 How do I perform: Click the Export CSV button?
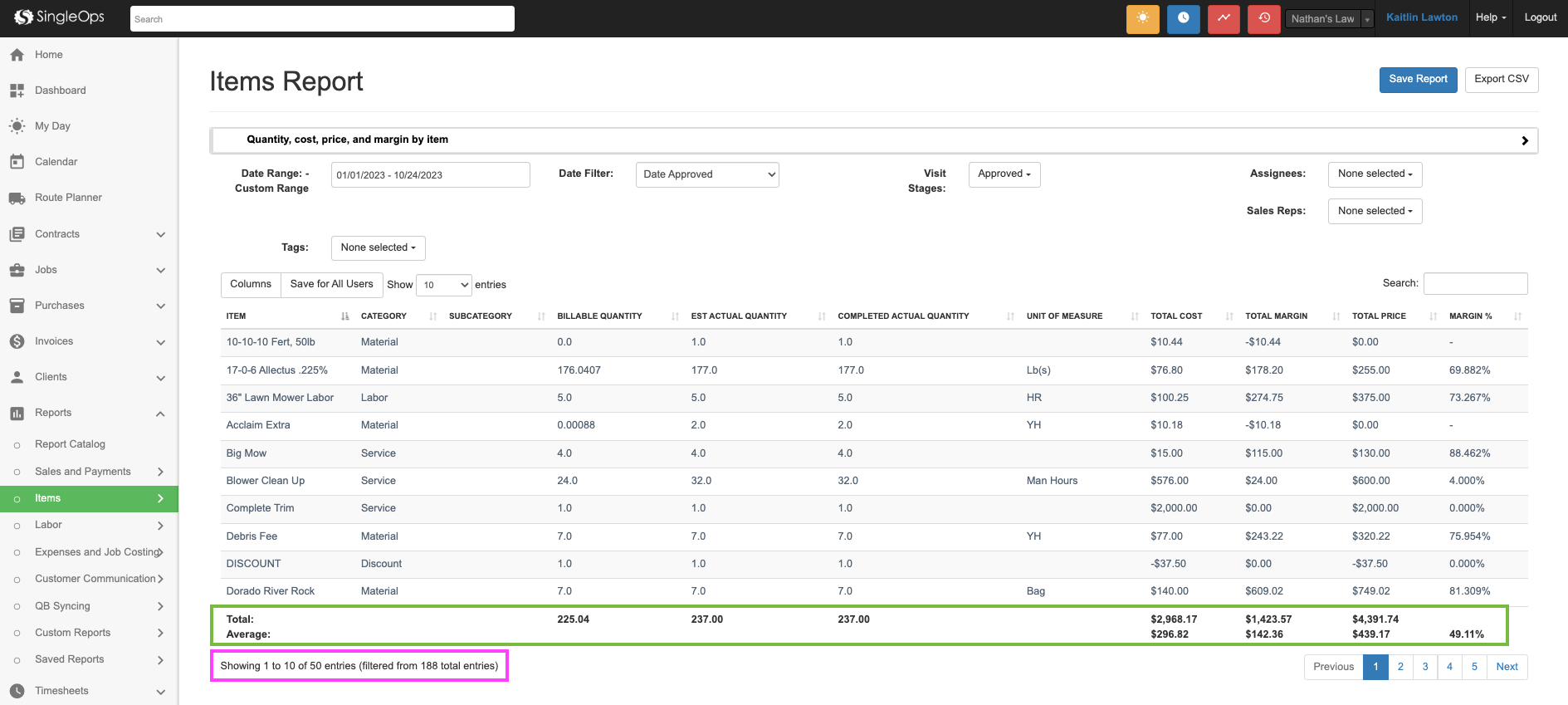click(1501, 80)
